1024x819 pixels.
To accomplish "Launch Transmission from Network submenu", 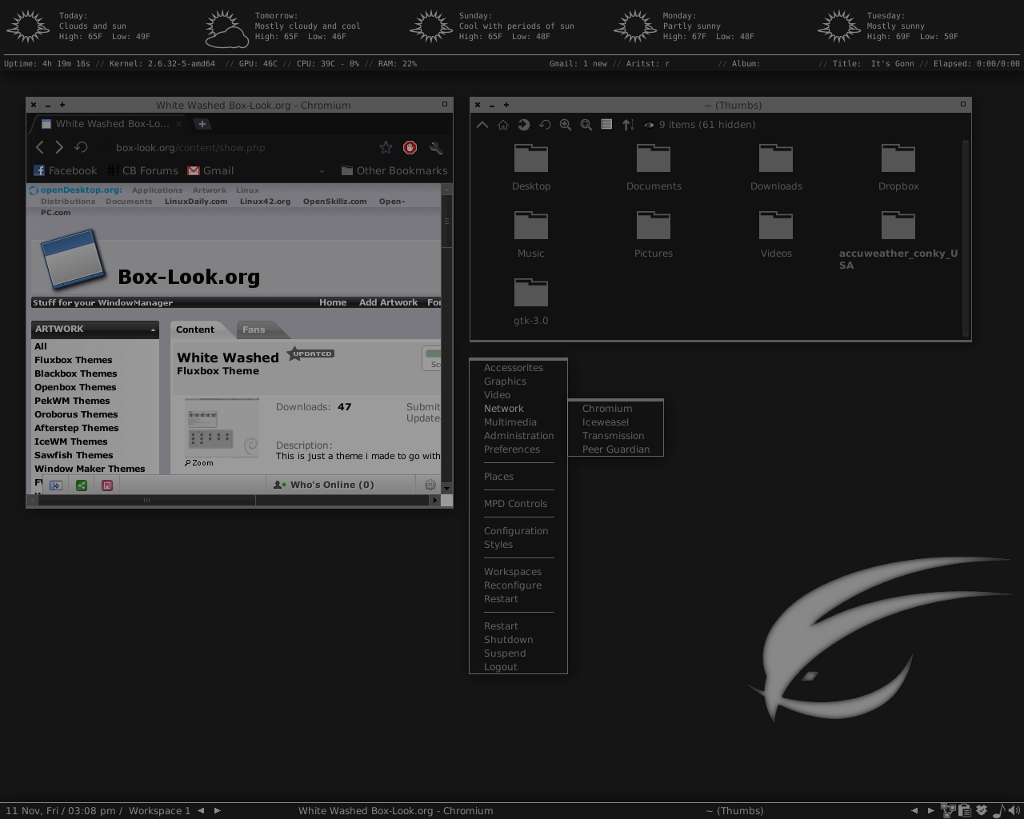I will [615, 436].
